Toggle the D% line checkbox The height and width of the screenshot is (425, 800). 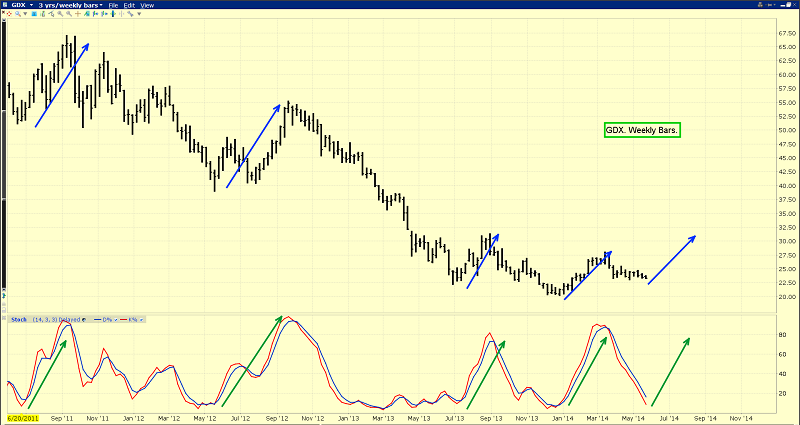115,319
